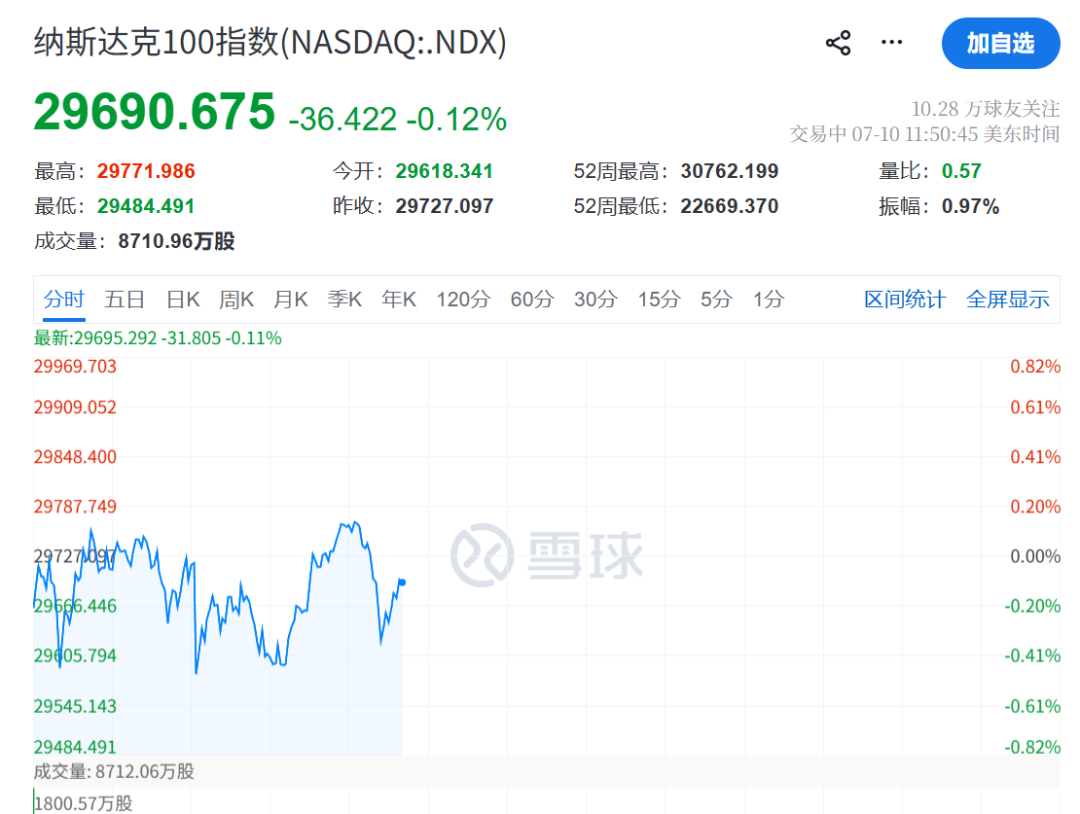Screen dimensions: 1080x814
Task: Choose the 1分 interval tab
Action: [769, 300]
